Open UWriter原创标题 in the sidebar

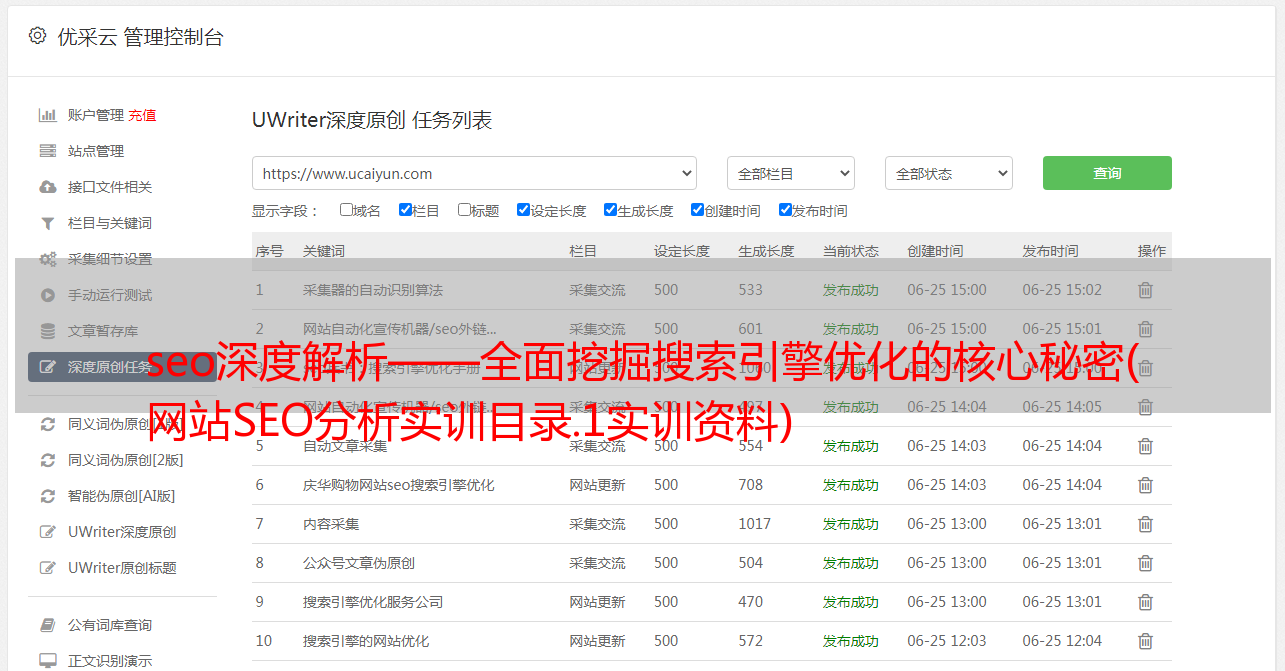point(121,568)
